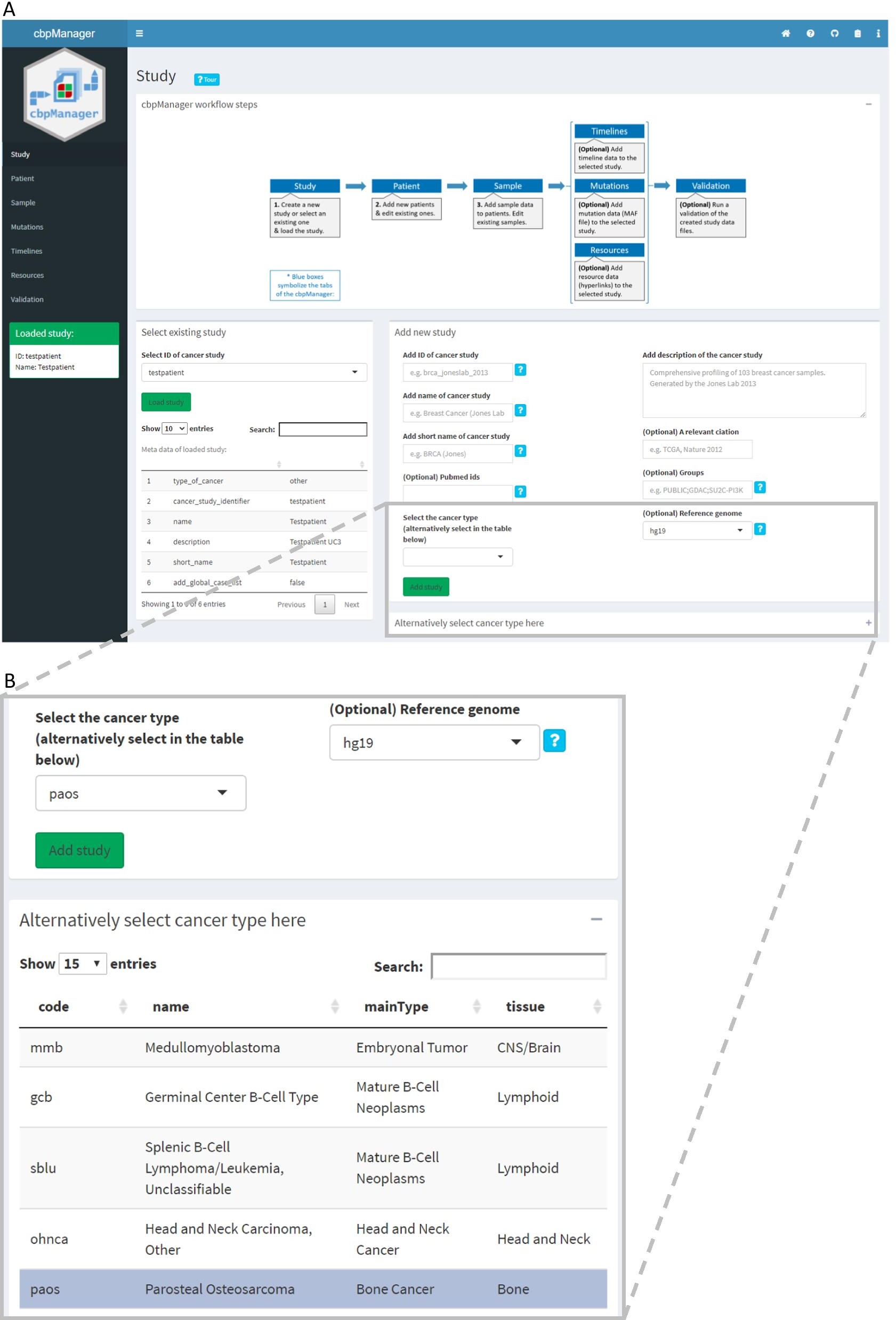Start the Tour on Study page
896x1320 pixels.
(x=207, y=79)
